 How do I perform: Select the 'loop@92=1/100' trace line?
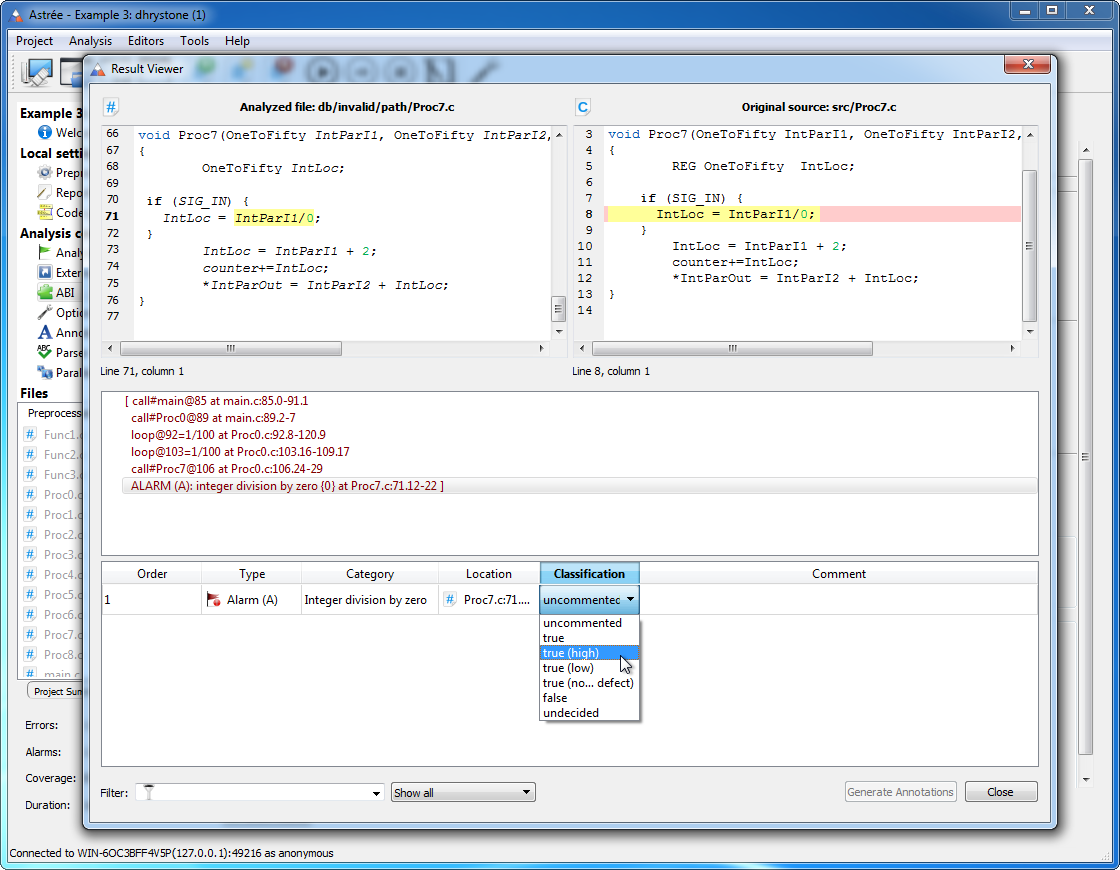228,435
